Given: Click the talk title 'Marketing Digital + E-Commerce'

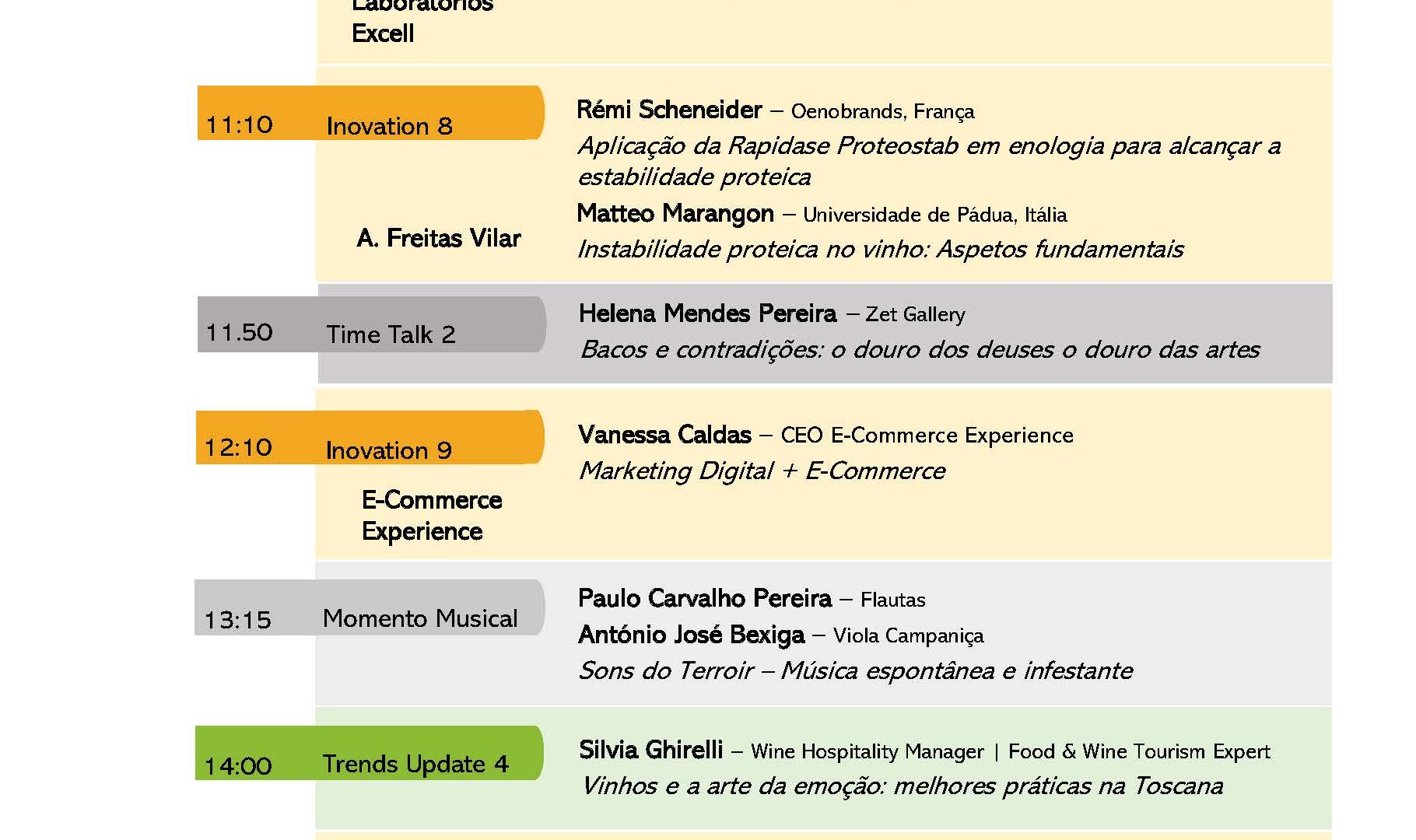Looking at the screenshot, I should [x=762, y=471].
